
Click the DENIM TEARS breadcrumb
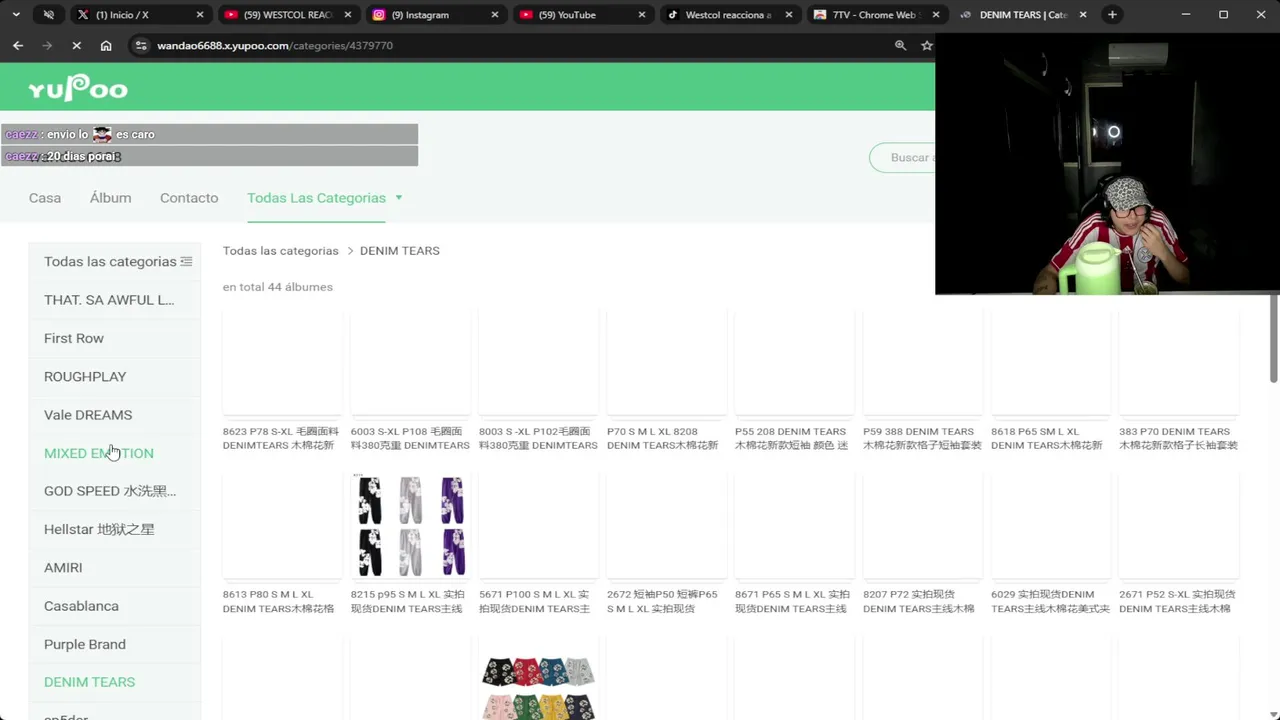(x=400, y=251)
